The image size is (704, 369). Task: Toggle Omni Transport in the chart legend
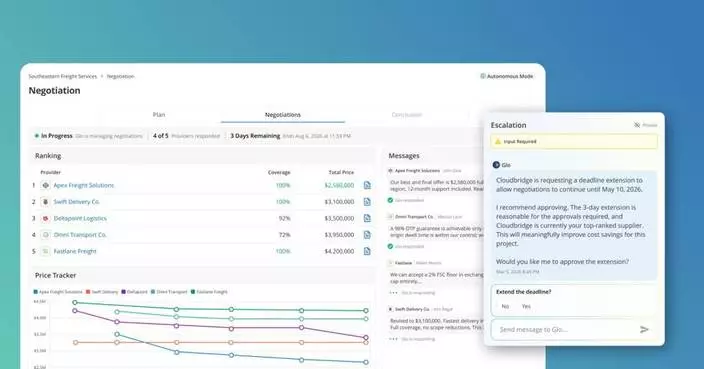coord(169,292)
